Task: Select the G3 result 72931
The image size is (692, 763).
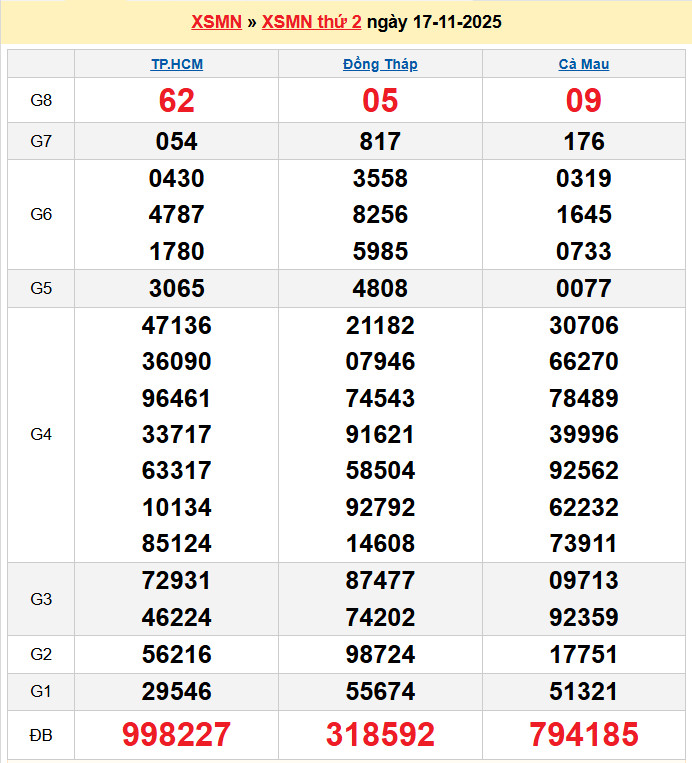Action: pos(176,581)
